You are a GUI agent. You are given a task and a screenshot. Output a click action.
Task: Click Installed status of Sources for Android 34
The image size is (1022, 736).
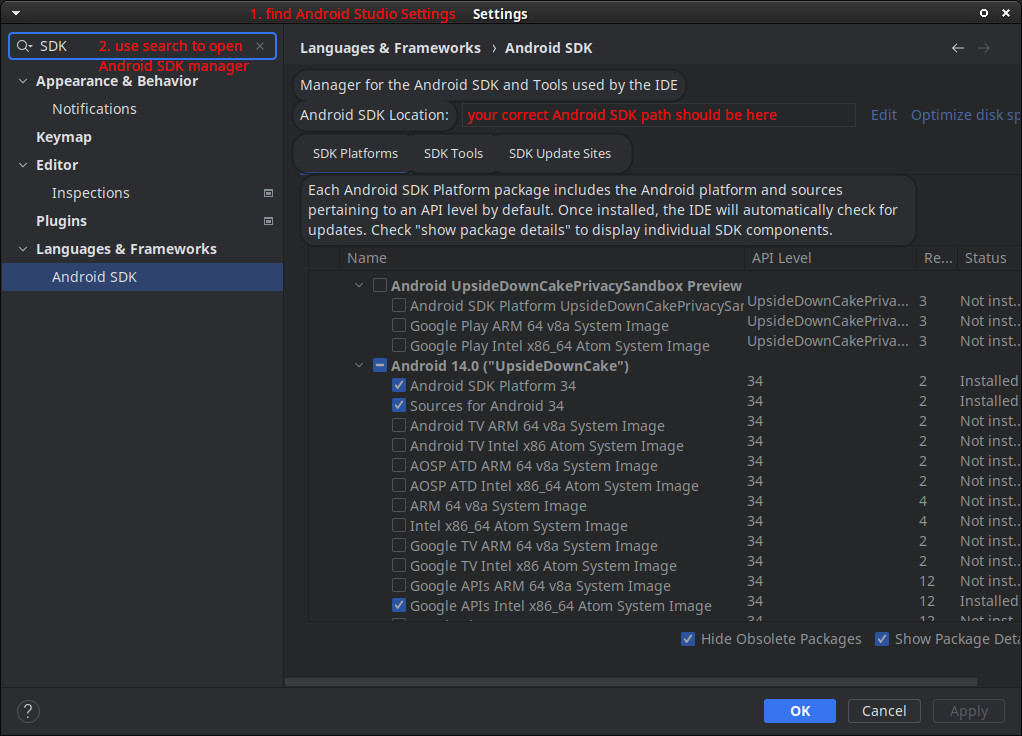(988, 401)
